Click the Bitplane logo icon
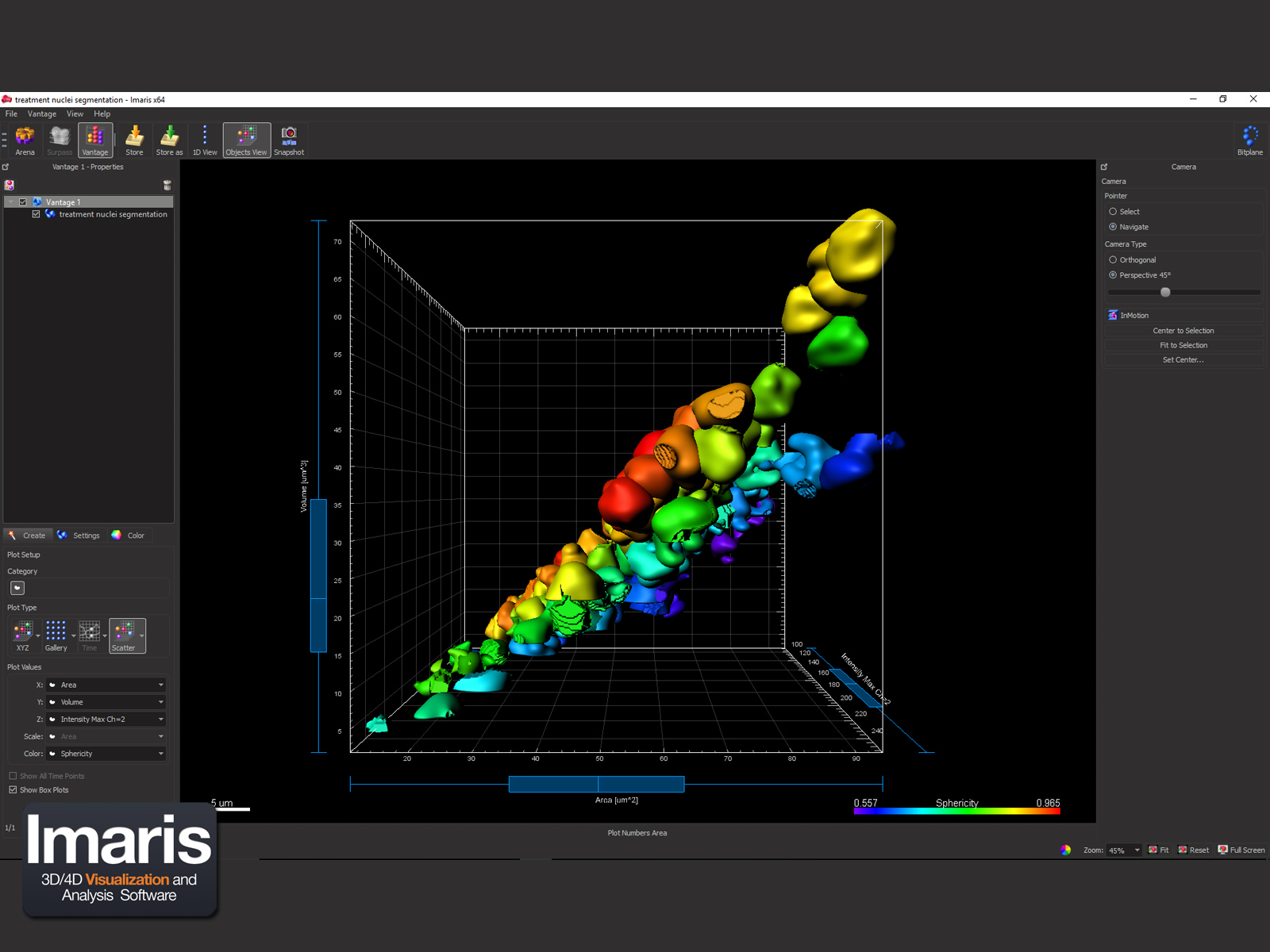The image size is (1270, 952). point(1249,140)
